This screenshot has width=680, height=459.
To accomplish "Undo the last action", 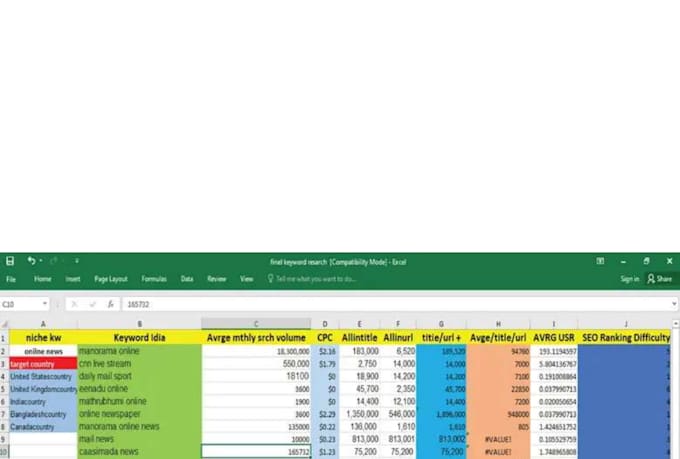I will pyautogui.click(x=31, y=260).
